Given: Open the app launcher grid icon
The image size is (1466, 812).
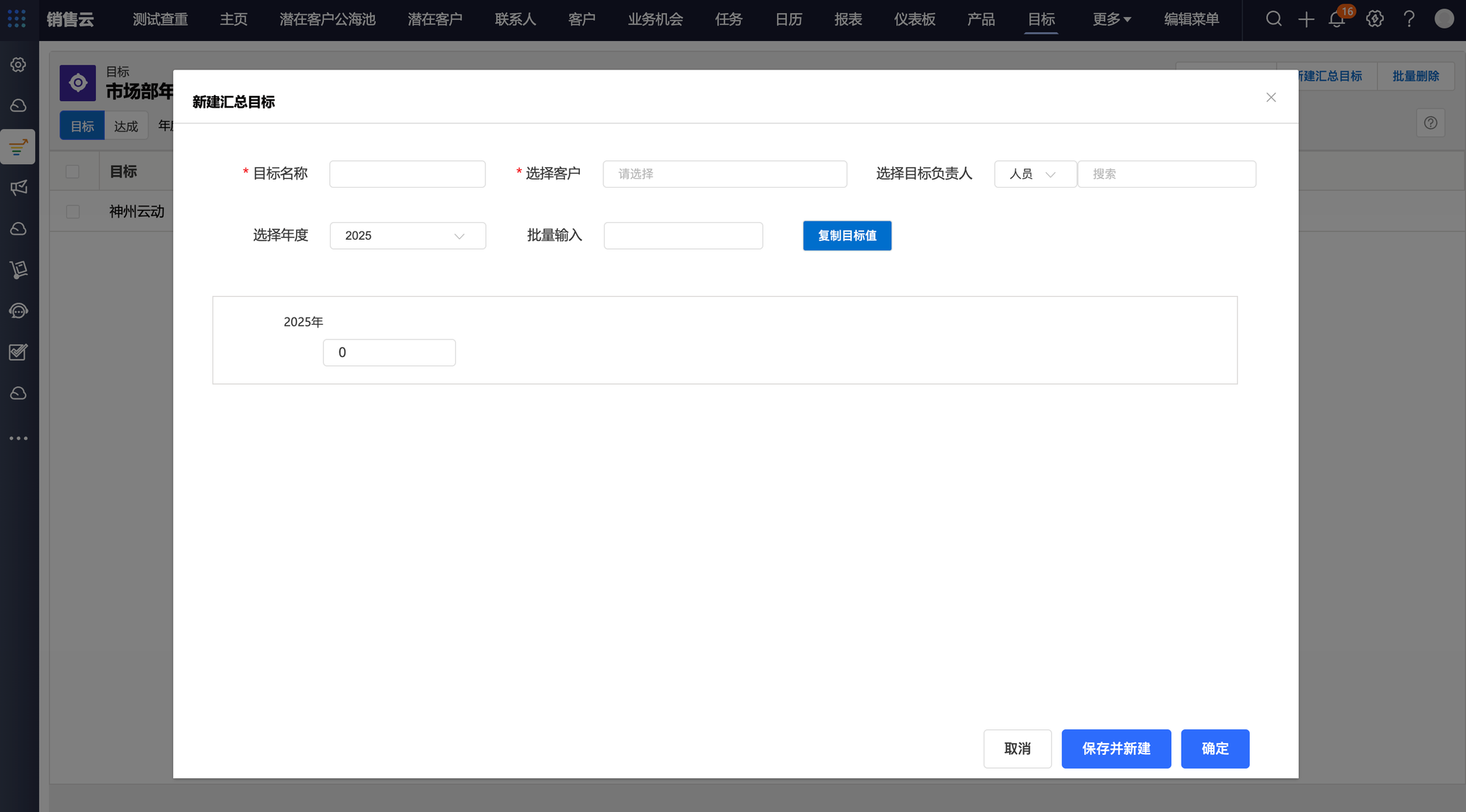Looking at the screenshot, I should [17, 19].
